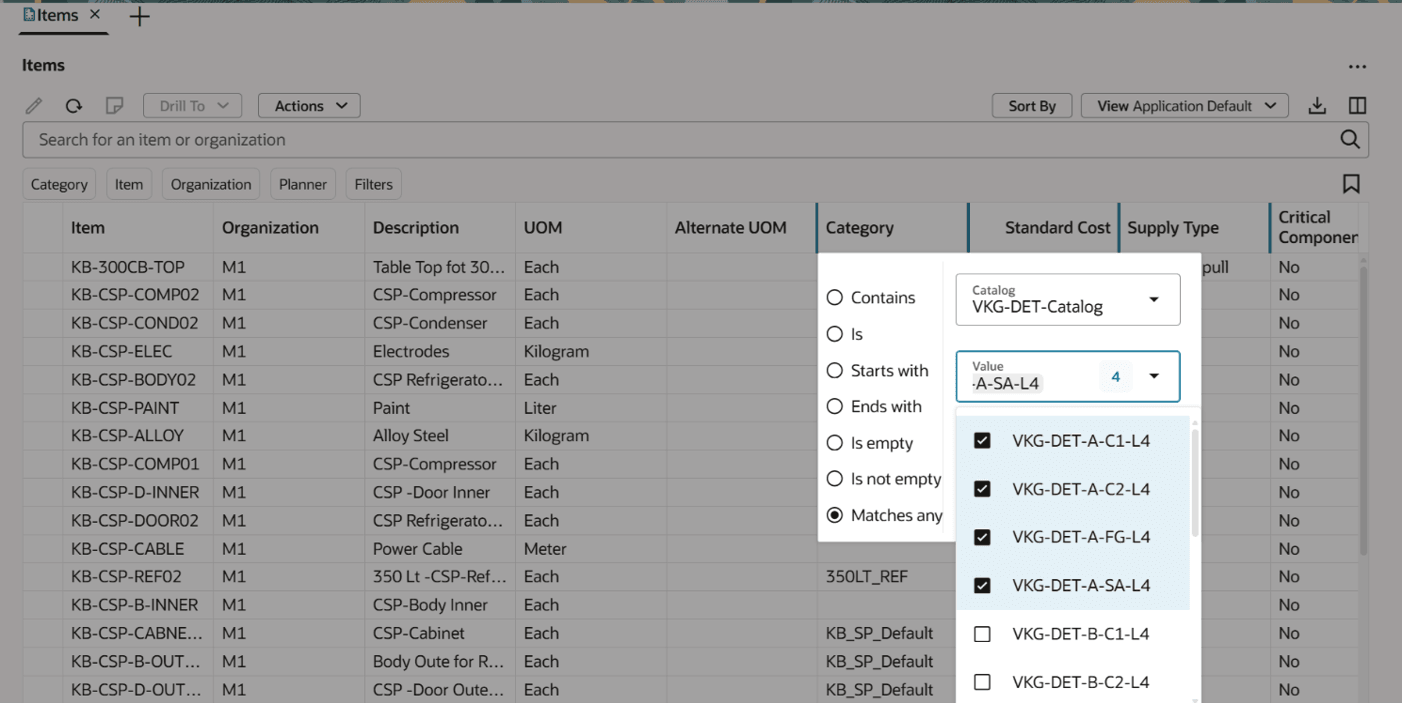Check VKG-DET-B-C2-L4 checkbox
The height and width of the screenshot is (703, 1402).
coord(982,682)
